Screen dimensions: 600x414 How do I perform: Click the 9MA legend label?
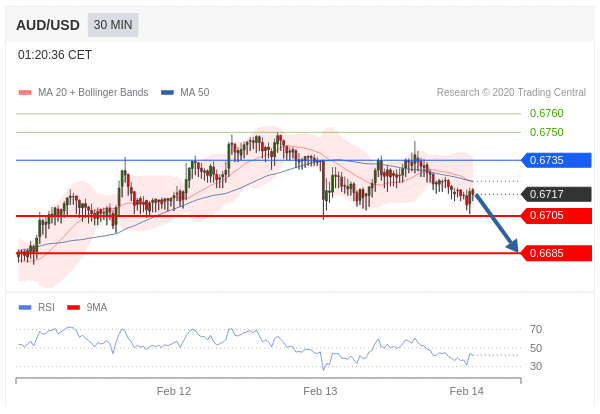(x=96, y=307)
